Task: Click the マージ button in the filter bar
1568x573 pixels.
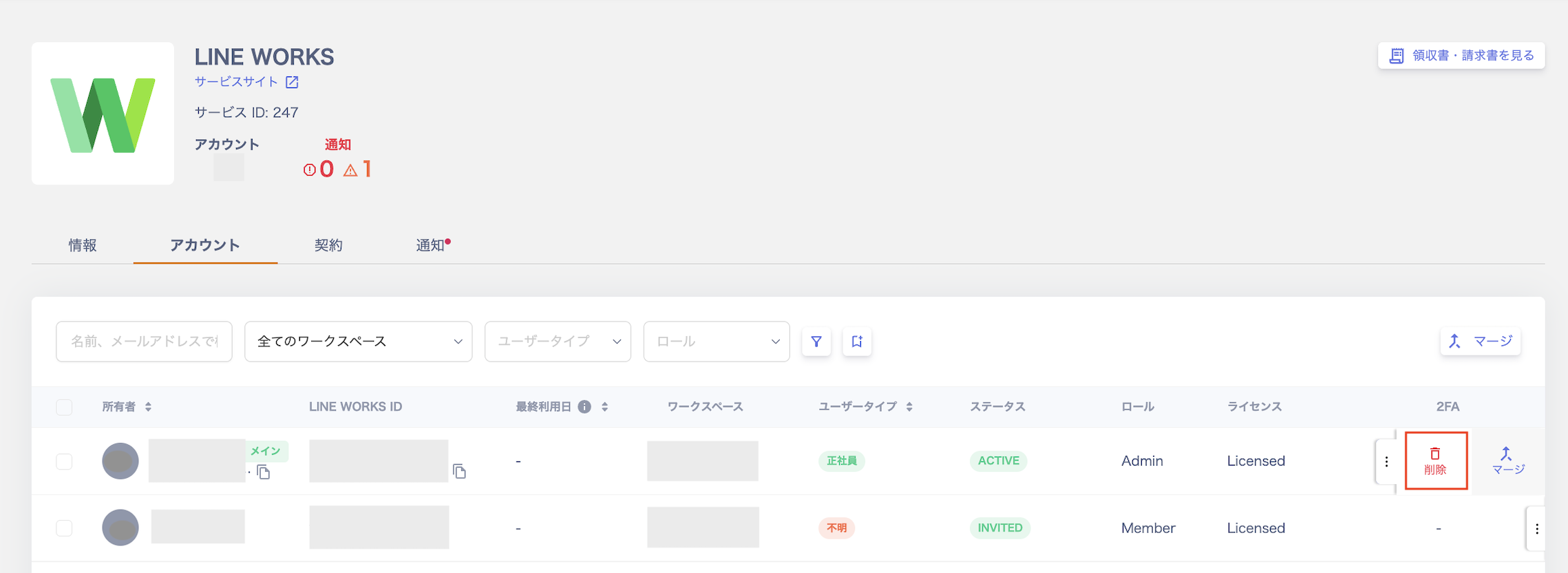Action: tap(1481, 342)
